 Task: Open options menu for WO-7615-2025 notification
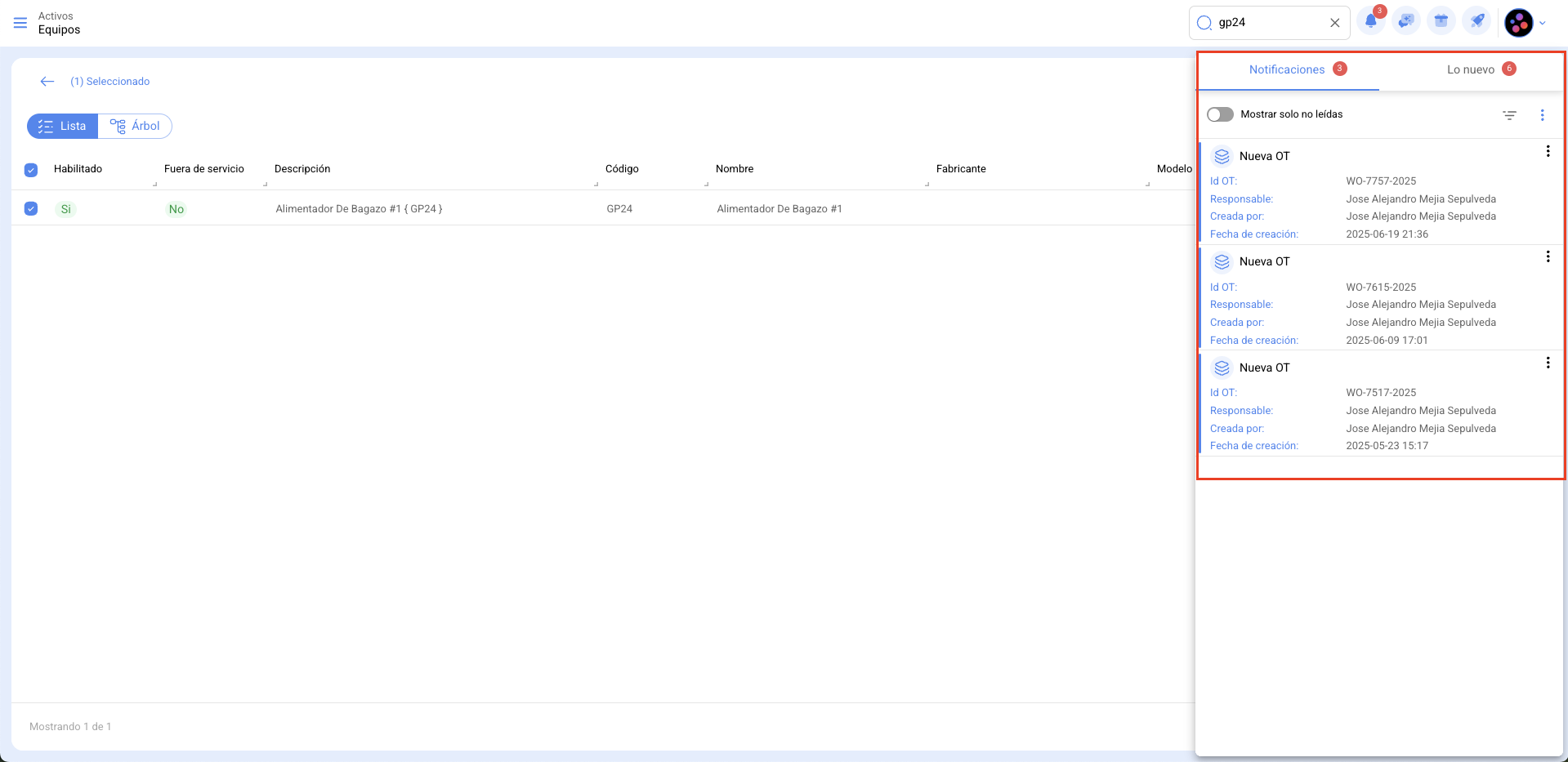(1548, 257)
